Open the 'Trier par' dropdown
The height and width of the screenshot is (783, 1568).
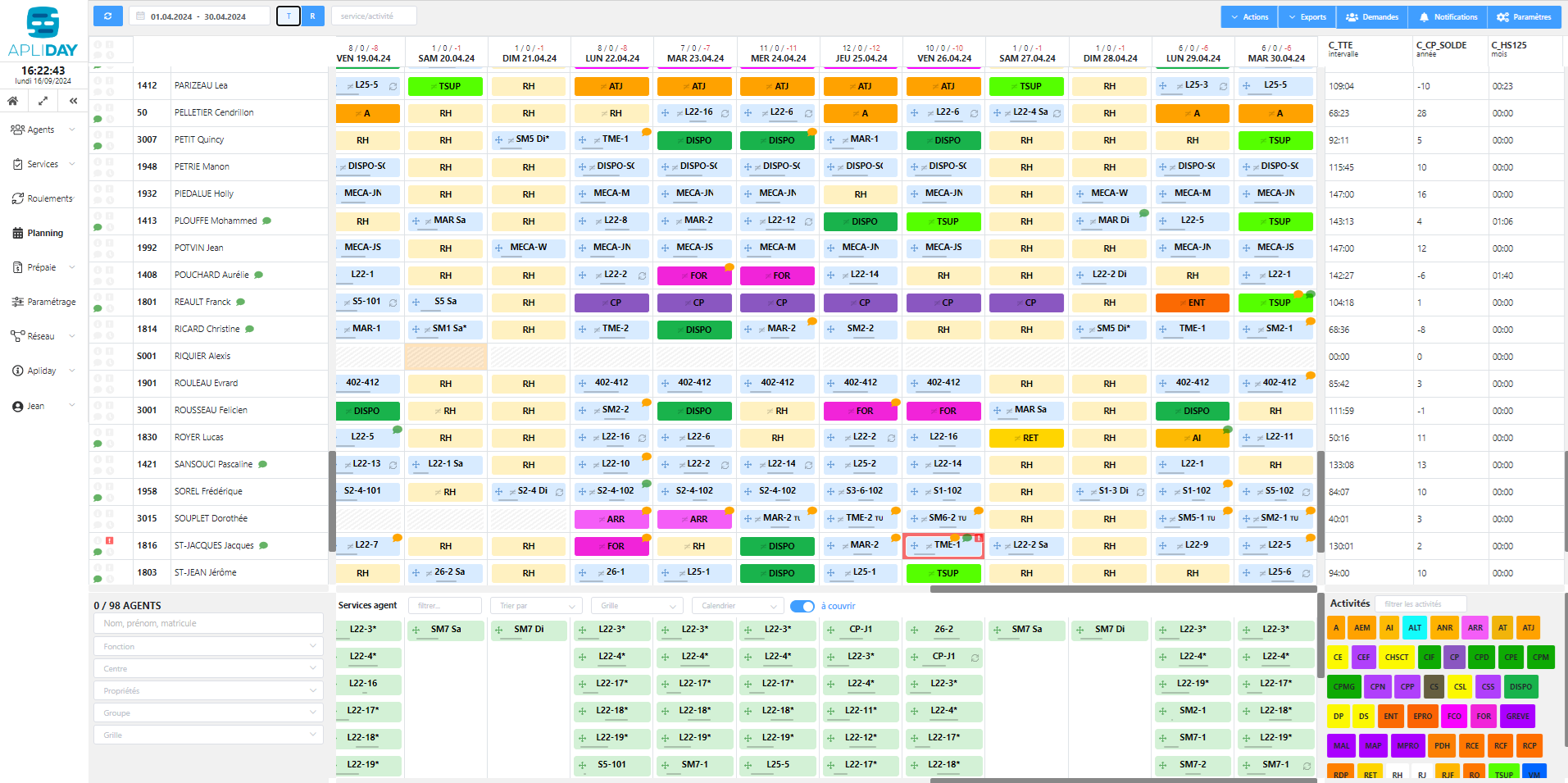[536, 606]
